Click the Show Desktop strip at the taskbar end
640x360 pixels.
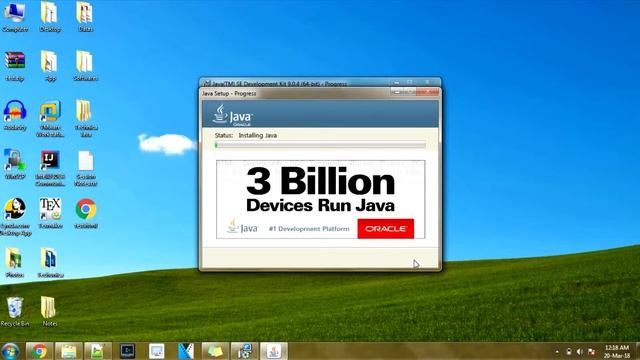[x=637, y=351]
